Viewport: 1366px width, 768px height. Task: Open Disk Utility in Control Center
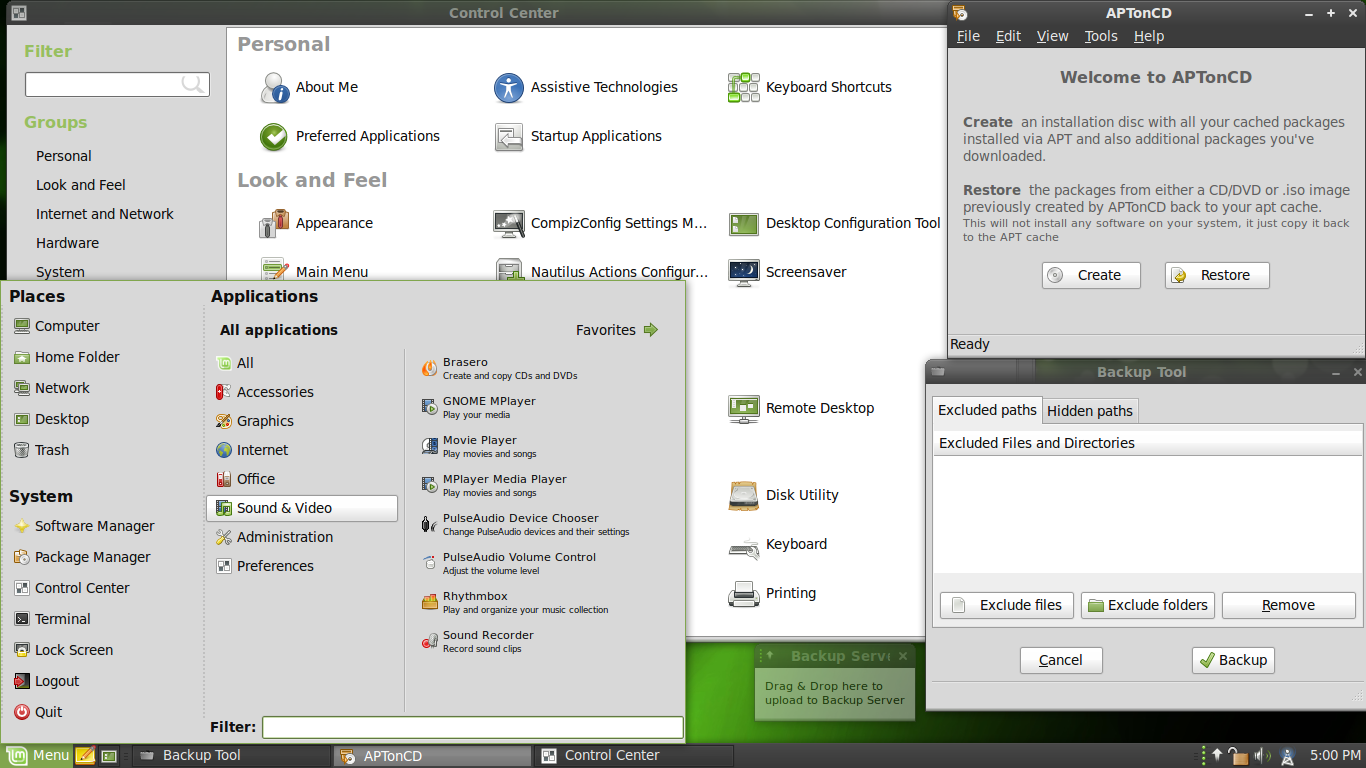(x=783, y=495)
